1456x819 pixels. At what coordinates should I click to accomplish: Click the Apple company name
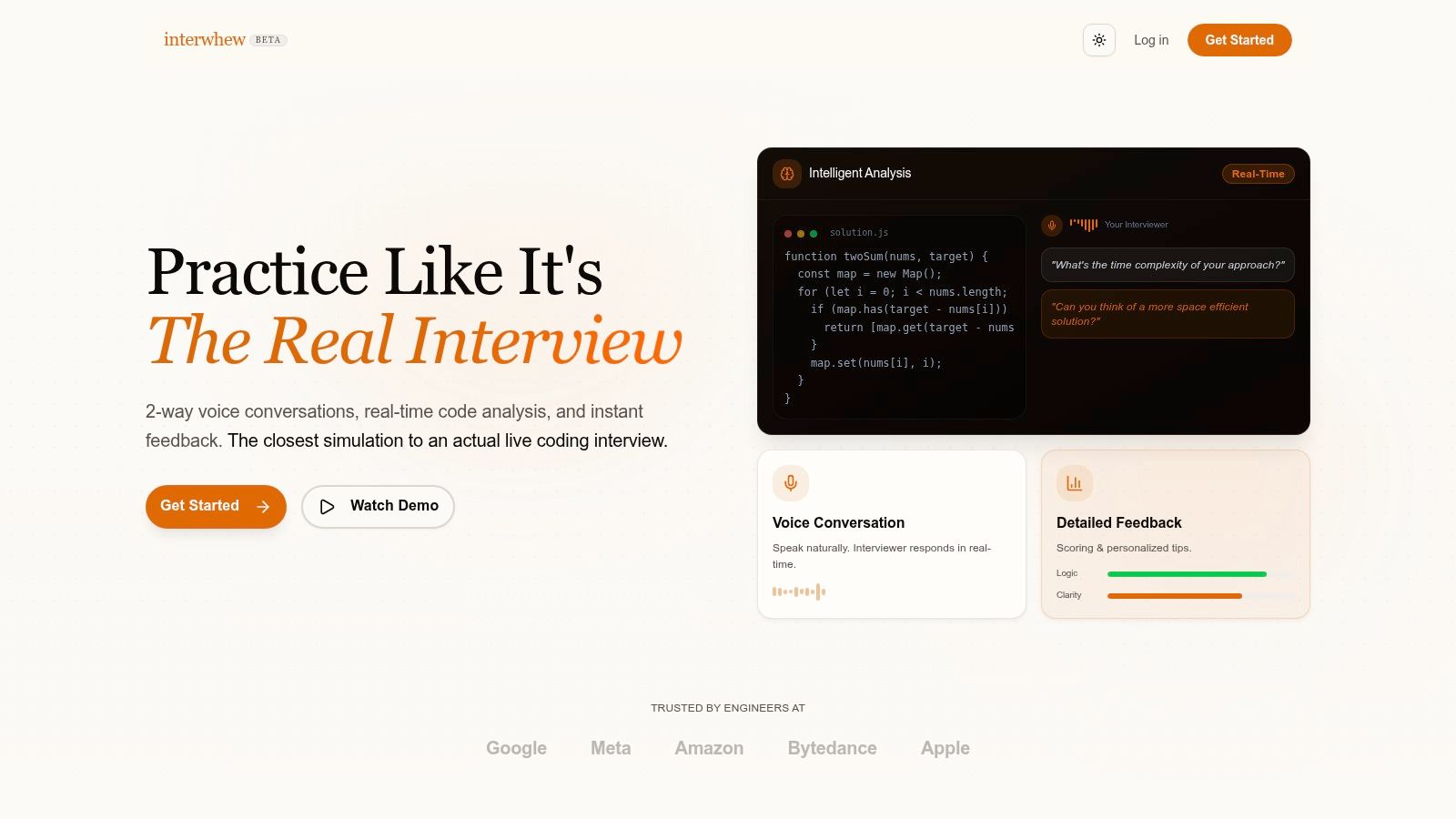pyautogui.click(x=945, y=748)
